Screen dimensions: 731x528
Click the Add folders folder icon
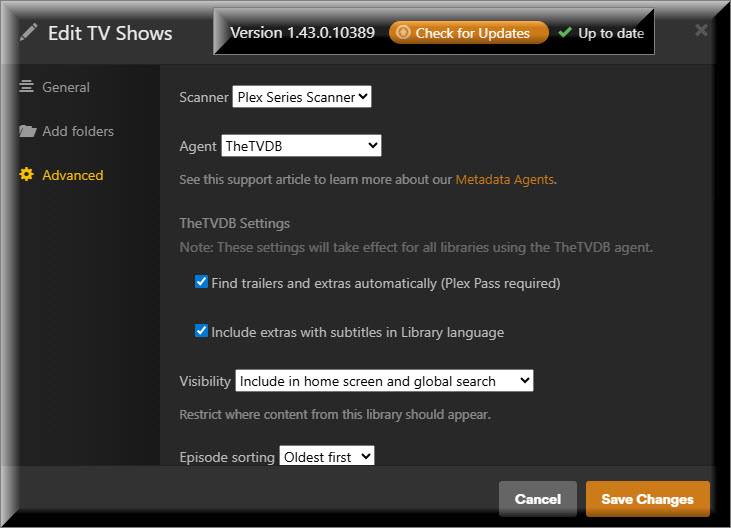28,131
